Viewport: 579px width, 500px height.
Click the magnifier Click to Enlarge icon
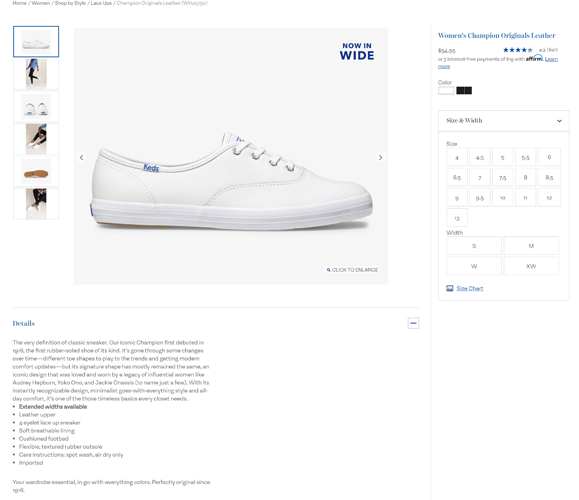click(328, 270)
